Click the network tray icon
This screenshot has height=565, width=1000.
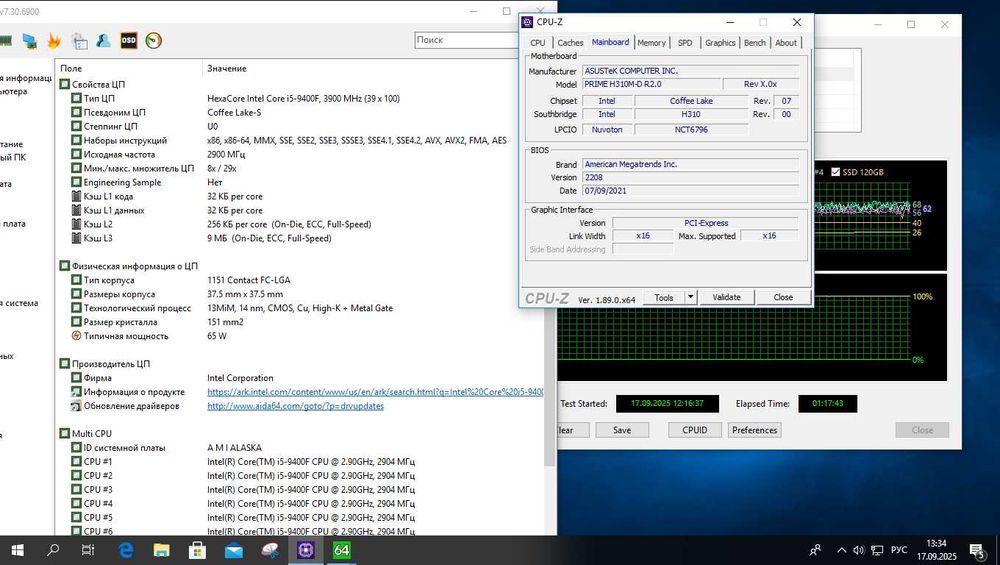(x=878, y=550)
